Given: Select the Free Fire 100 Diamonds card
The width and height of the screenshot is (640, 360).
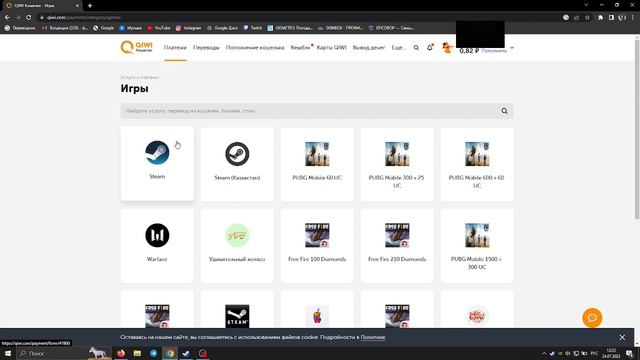Looking at the screenshot, I should coord(317,246).
